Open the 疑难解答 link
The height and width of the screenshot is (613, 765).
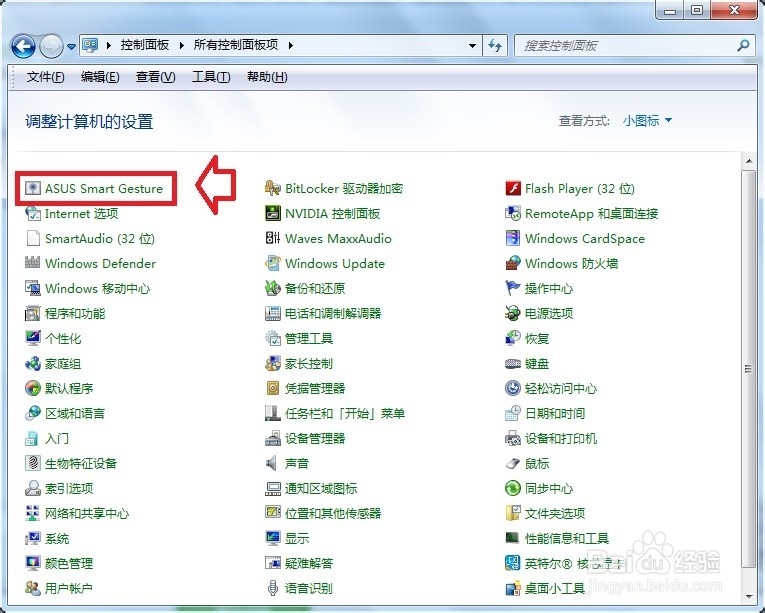coord(309,563)
